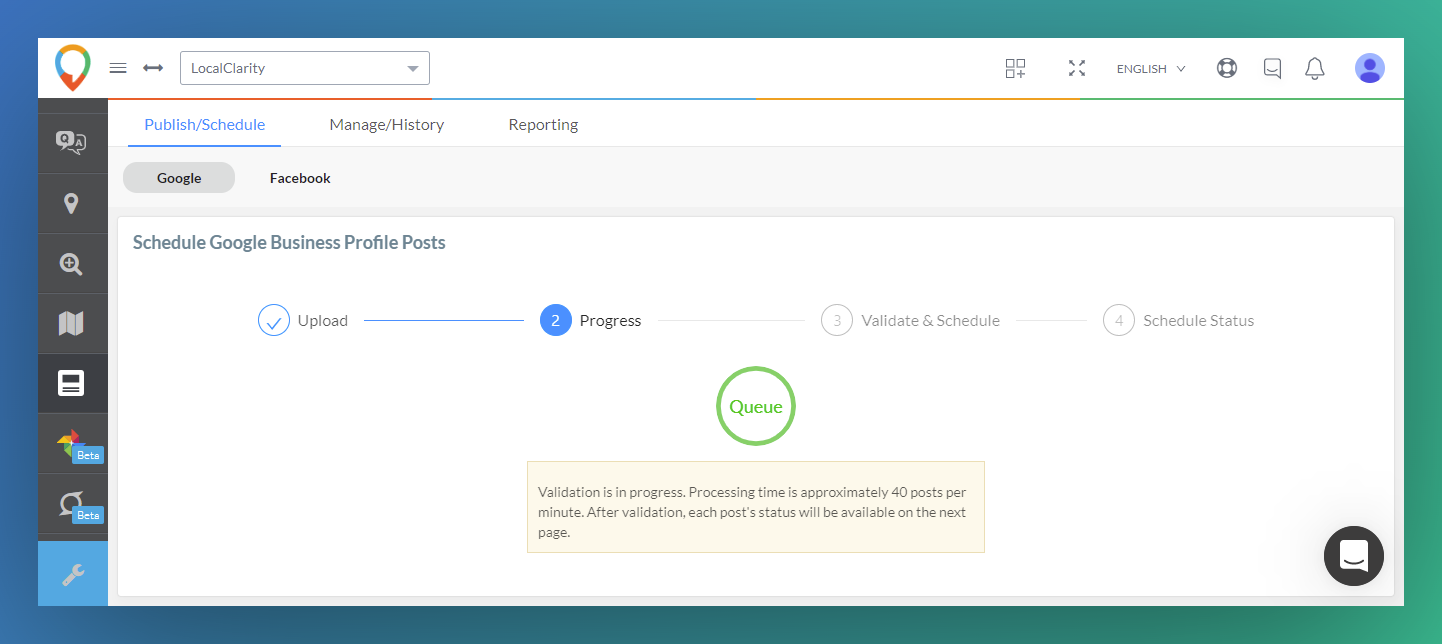Open the Q&A sidebar icon
Screen dimensions: 1442x644
[x=72, y=143]
